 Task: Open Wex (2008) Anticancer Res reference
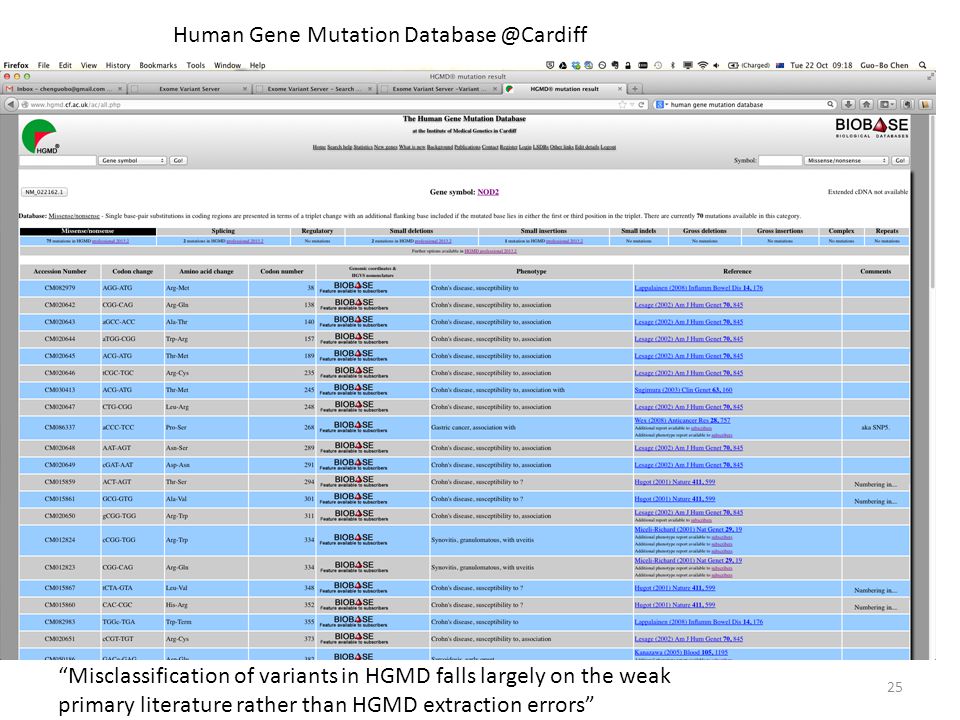(x=682, y=421)
